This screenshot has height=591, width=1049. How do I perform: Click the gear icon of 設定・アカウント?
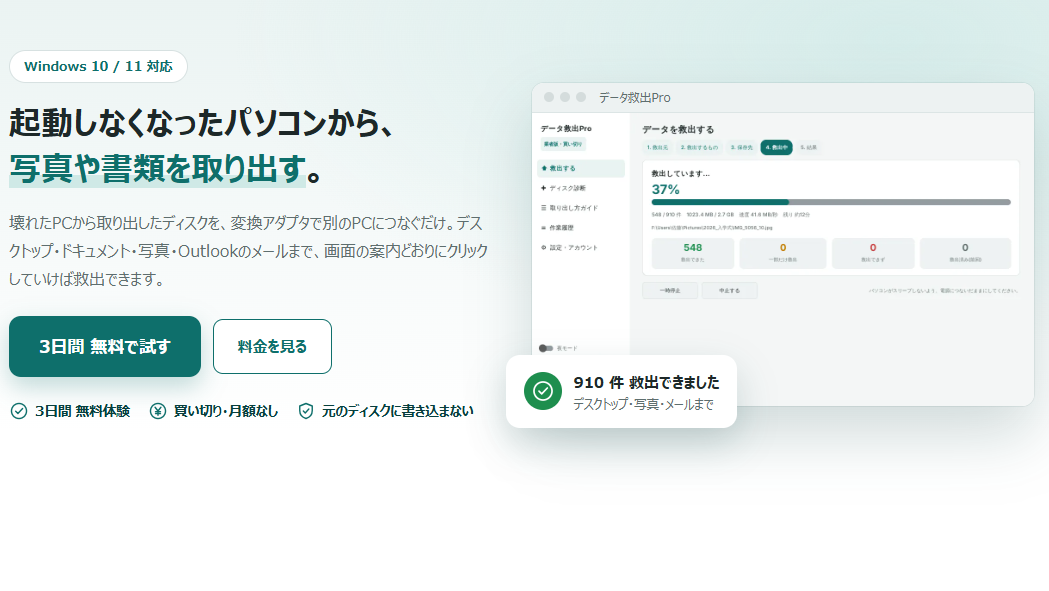[544, 248]
